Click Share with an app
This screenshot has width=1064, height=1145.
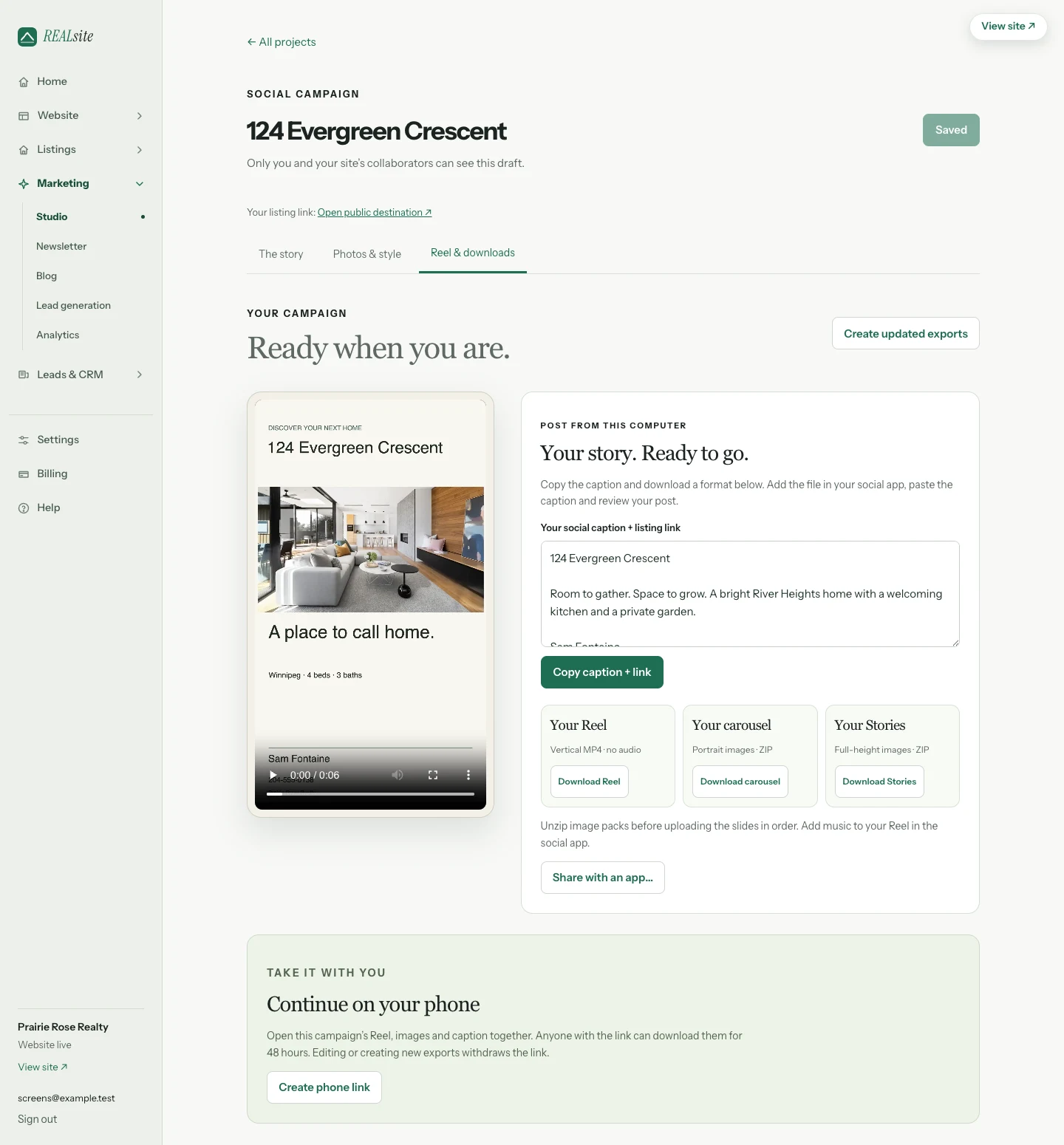(x=603, y=878)
